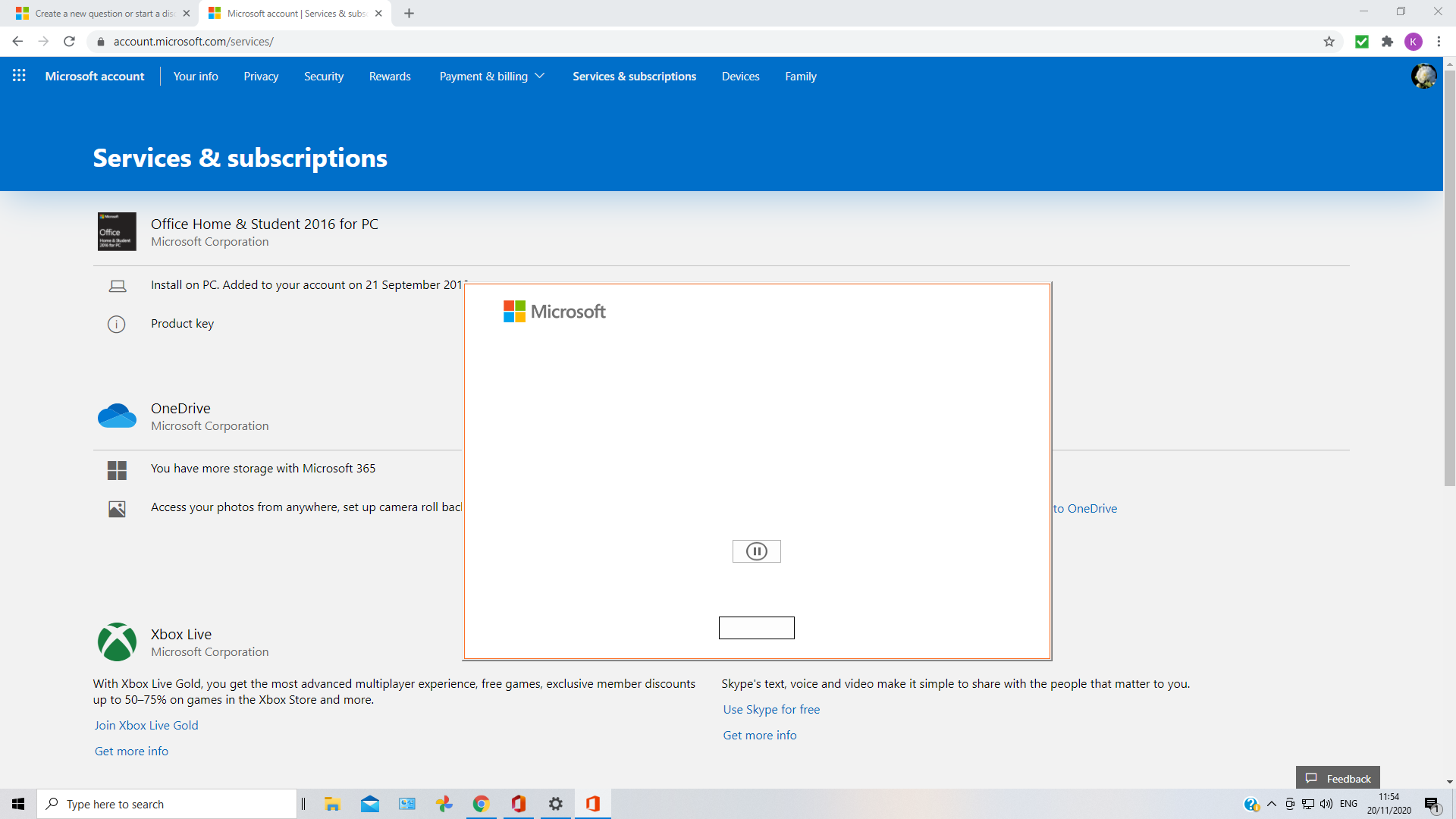The height and width of the screenshot is (819, 1456).
Task: Click the browser forward arrow
Action: click(43, 42)
